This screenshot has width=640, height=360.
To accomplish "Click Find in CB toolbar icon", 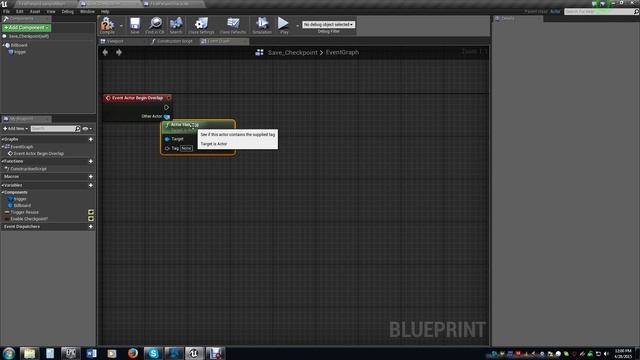I will pos(155,25).
